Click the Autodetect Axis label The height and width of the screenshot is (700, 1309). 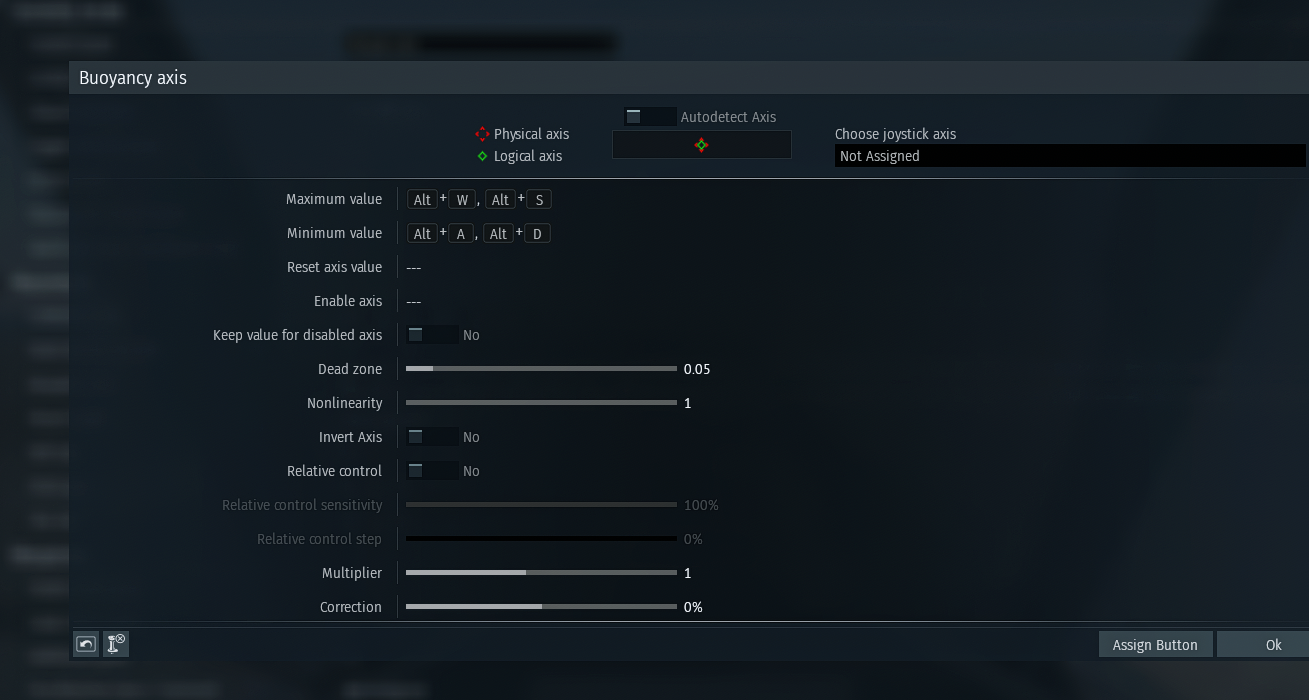[x=728, y=117]
